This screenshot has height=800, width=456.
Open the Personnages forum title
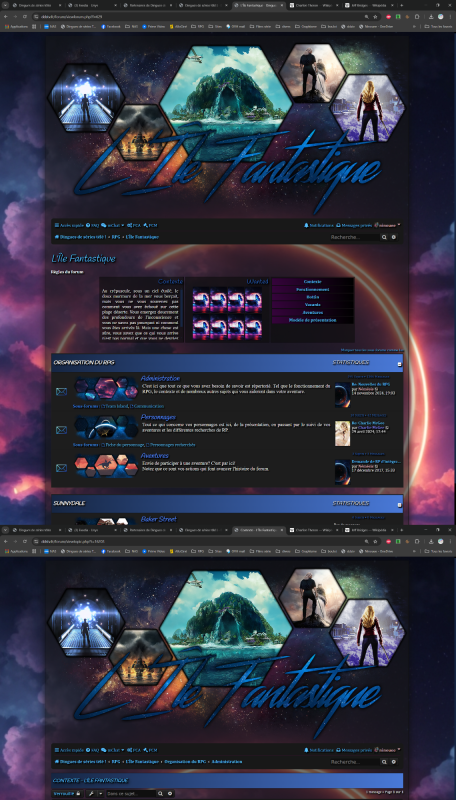[158, 417]
